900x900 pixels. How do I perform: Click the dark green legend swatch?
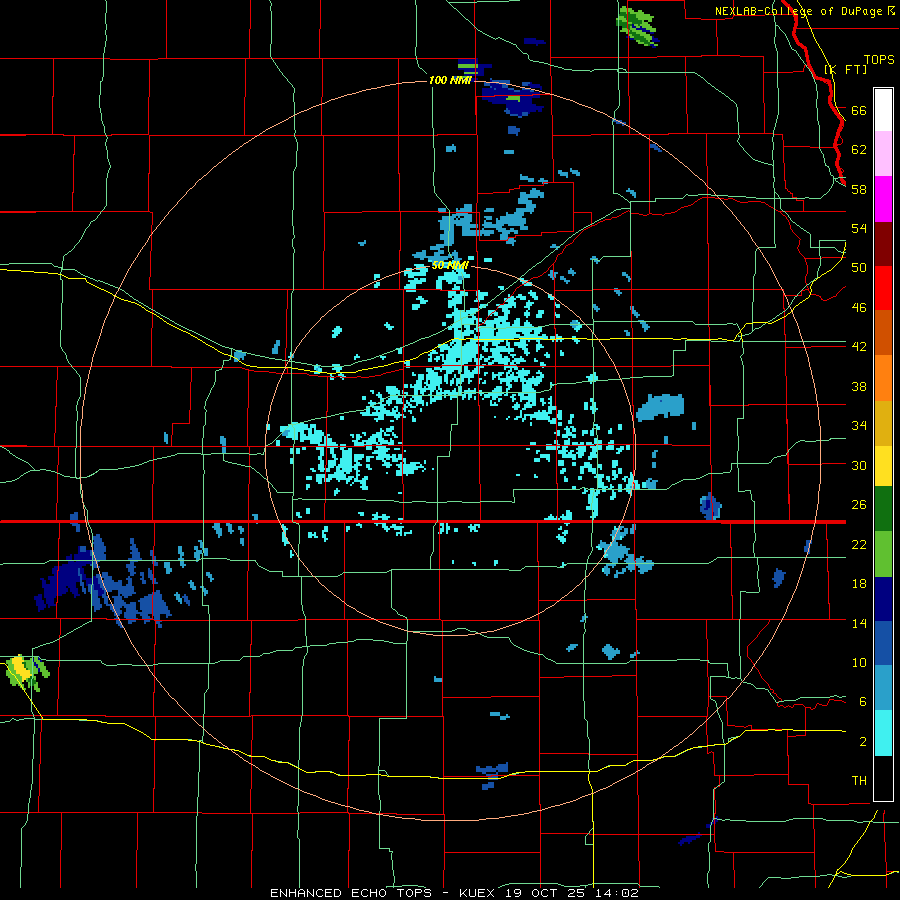point(883,509)
